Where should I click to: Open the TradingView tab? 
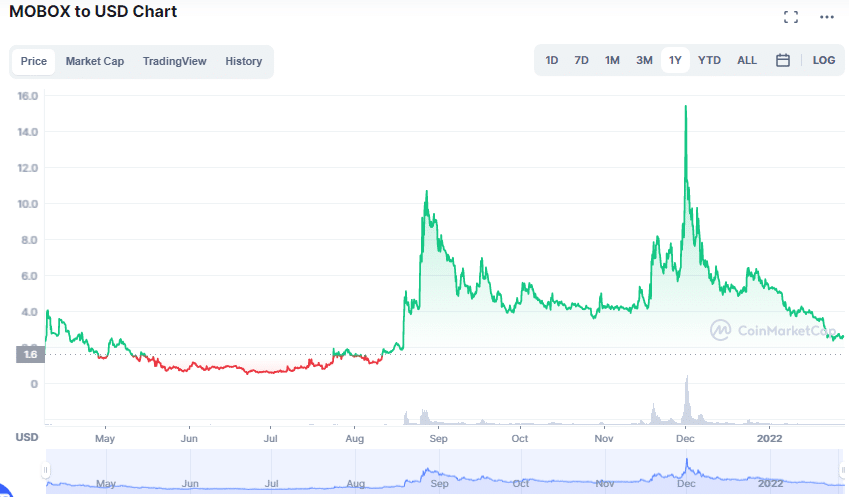[x=174, y=61]
